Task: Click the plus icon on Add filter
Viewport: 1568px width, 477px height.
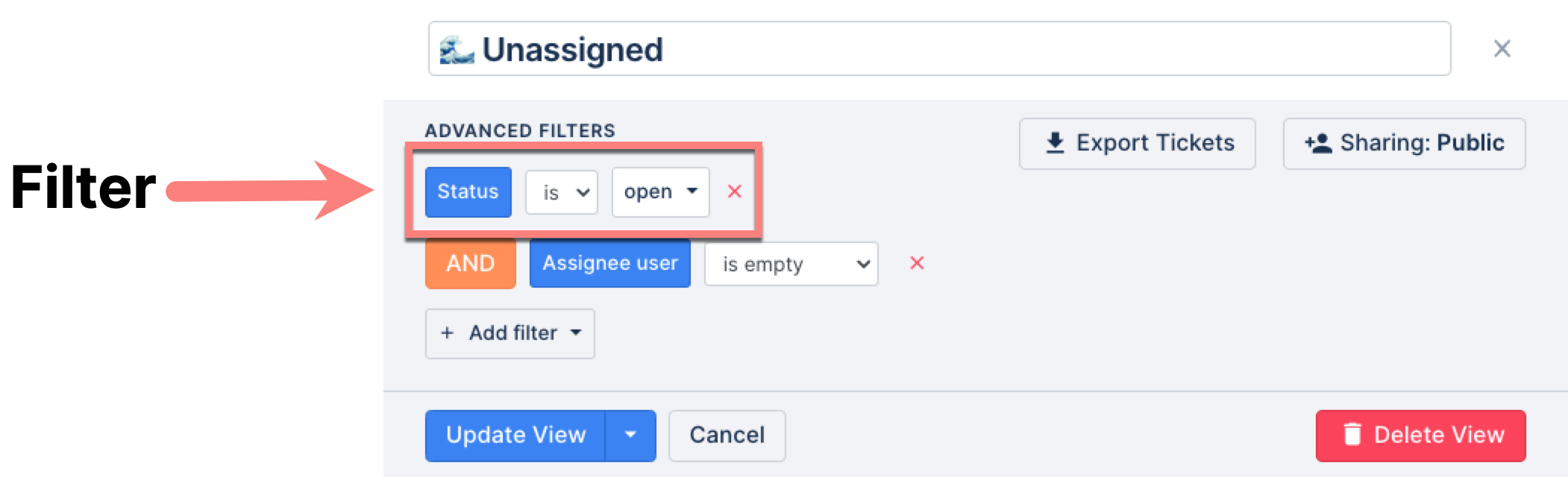Action: [x=448, y=333]
